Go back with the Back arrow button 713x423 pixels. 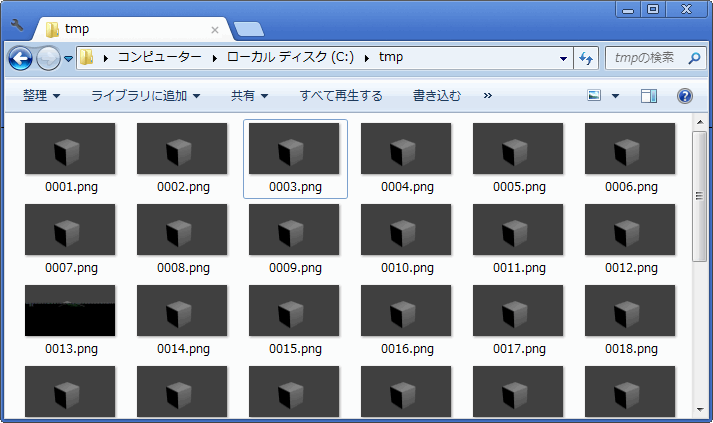coord(20,58)
